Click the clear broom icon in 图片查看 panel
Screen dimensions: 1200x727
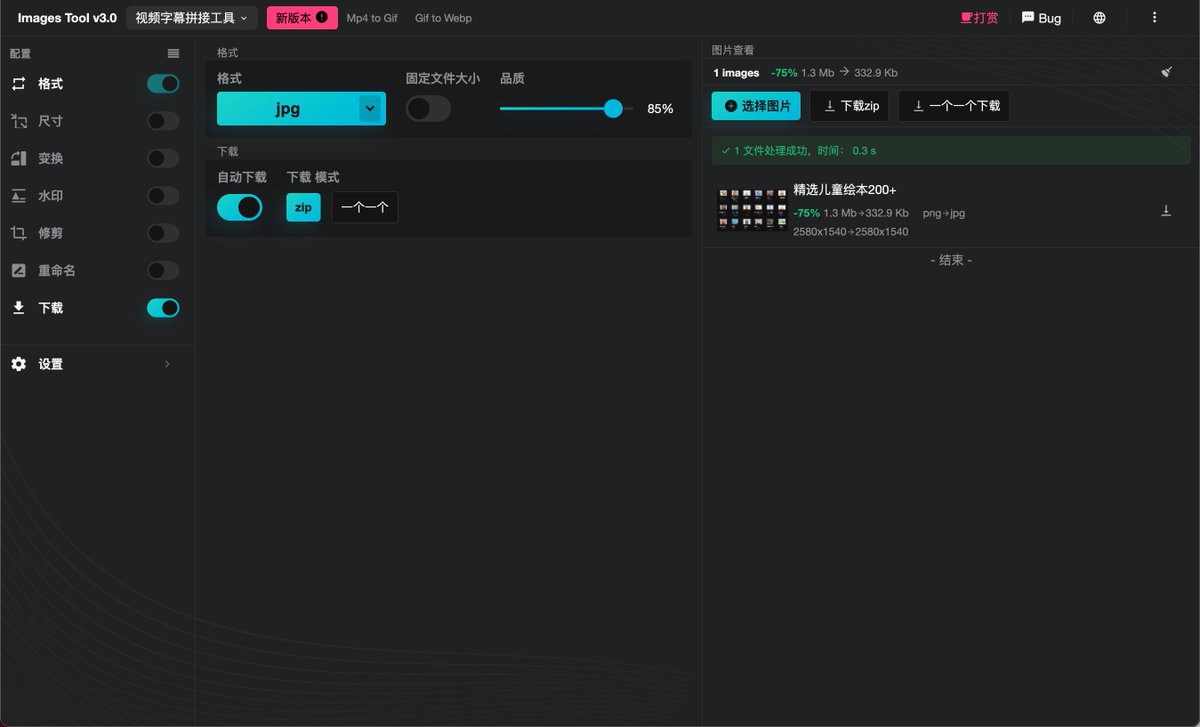pos(1166,72)
